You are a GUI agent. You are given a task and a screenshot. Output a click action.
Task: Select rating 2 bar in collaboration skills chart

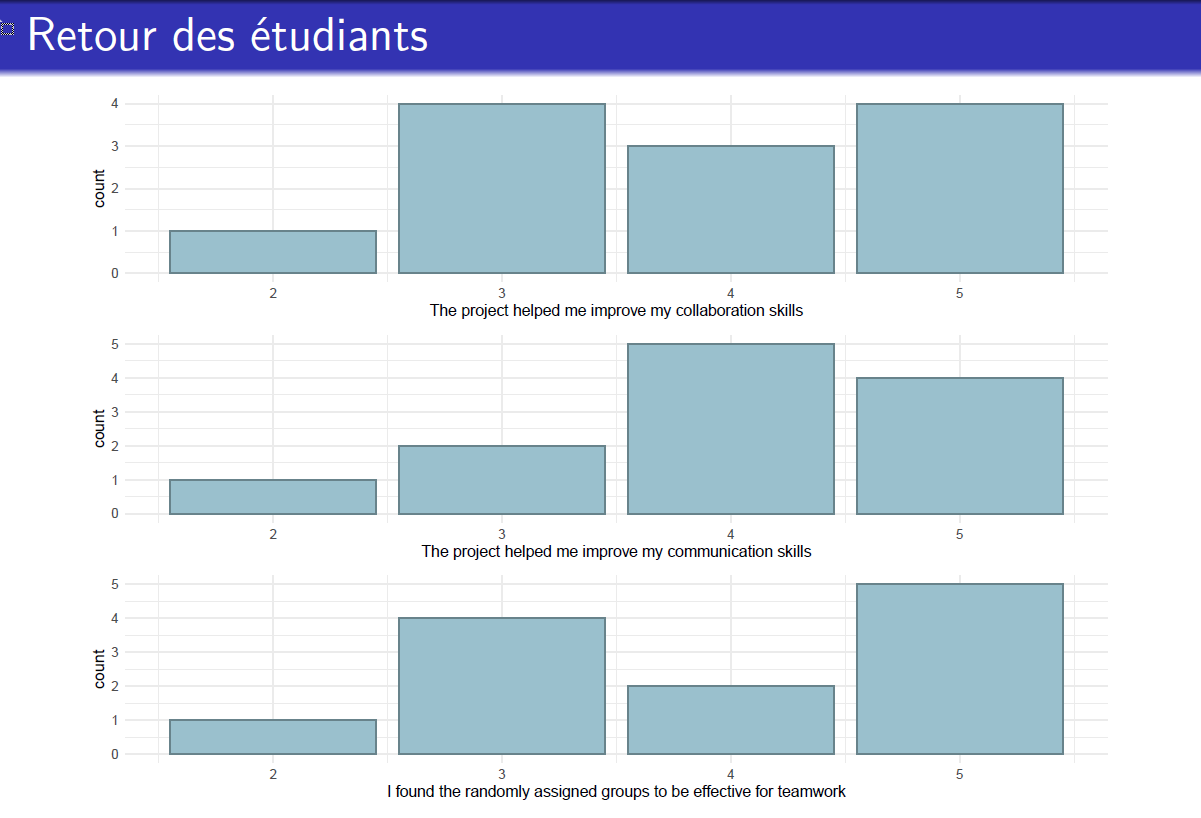(273, 252)
